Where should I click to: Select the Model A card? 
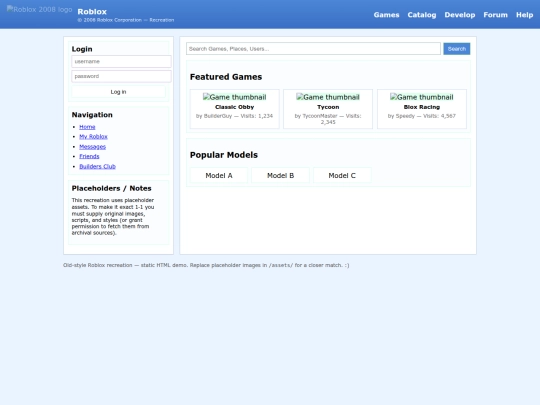point(219,175)
